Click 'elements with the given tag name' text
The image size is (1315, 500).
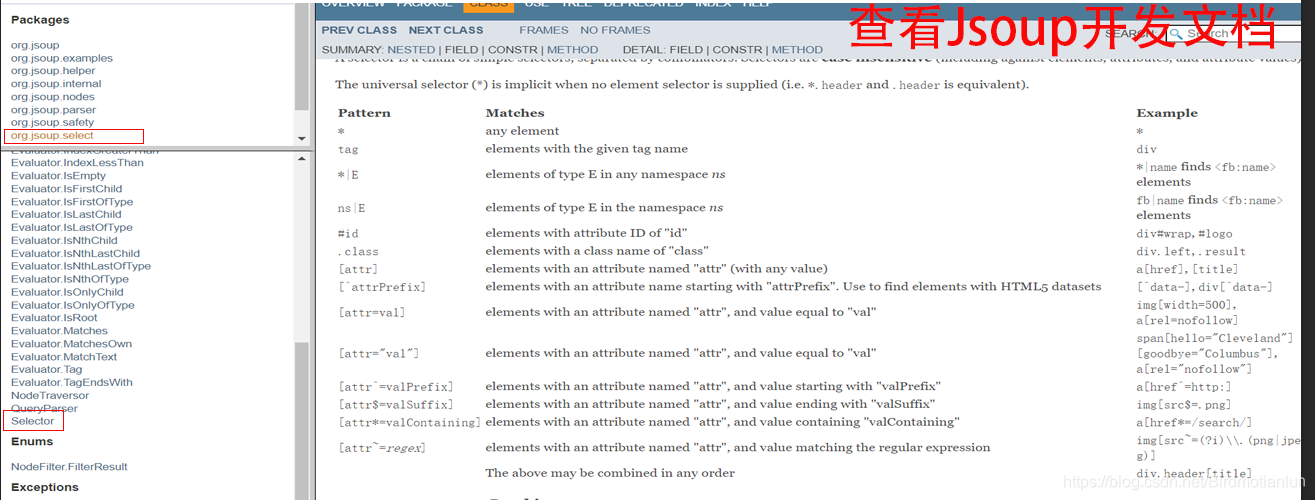pos(587,149)
